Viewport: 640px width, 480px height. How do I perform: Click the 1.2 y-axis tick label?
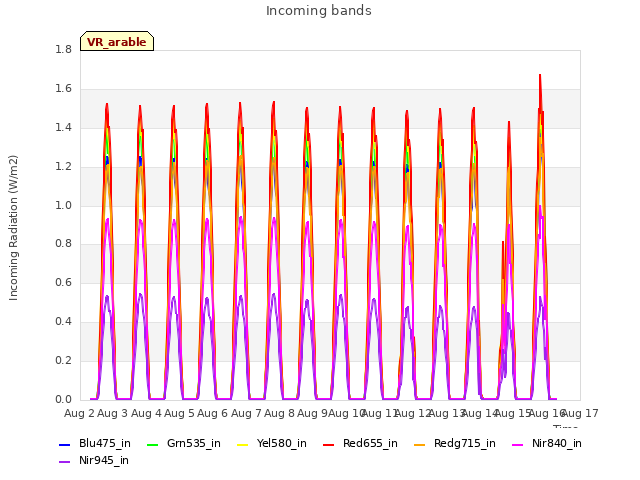pyautogui.click(x=63, y=167)
